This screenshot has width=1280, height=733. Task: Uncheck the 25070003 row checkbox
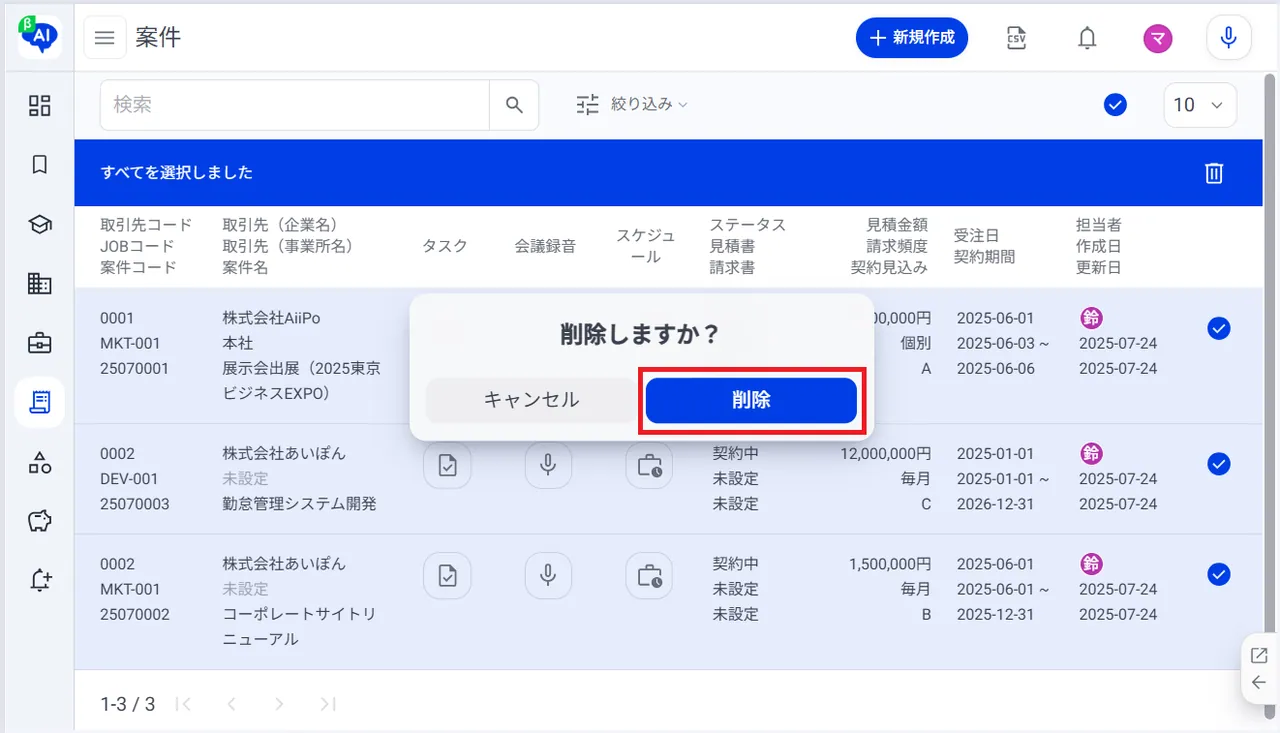[x=1218, y=464]
